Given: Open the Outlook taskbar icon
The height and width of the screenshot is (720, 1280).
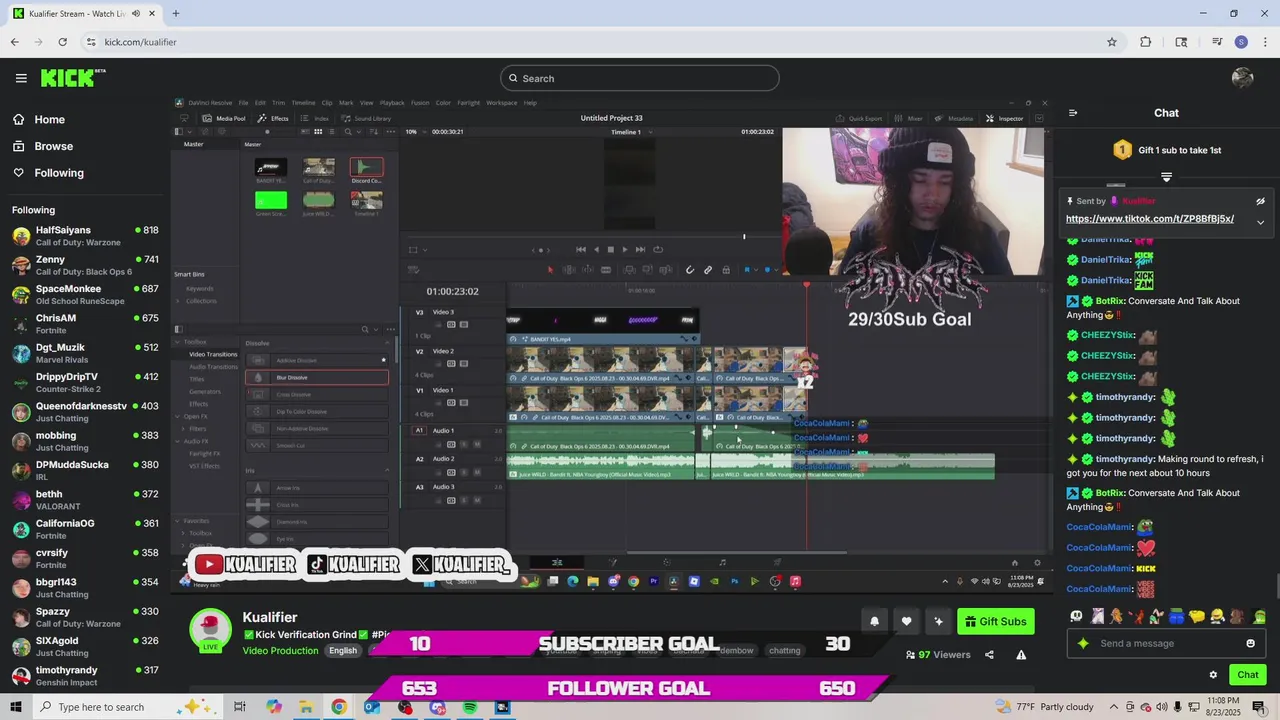Looking at the screenshot, I should coord(372,707).
